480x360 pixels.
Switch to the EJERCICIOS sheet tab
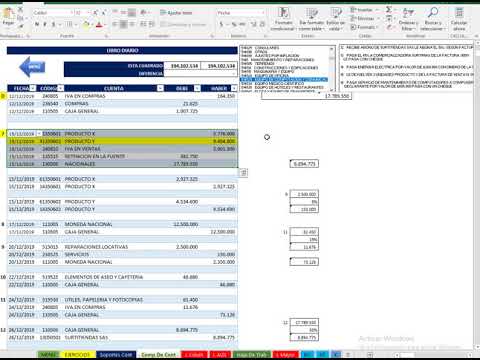[x=78, y=355]
